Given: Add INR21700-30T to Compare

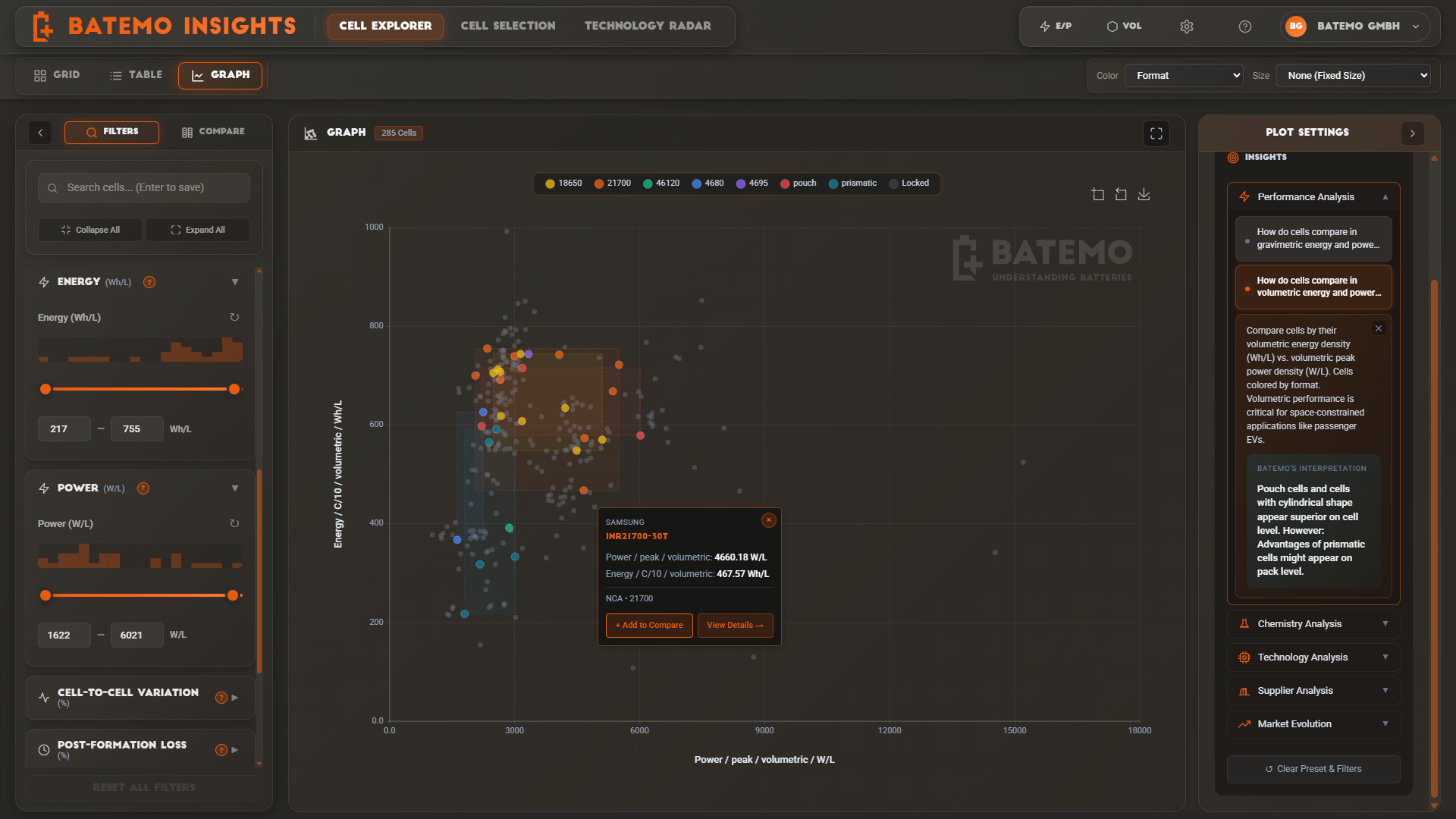Looking at the screenshot, I should [648, 625].
